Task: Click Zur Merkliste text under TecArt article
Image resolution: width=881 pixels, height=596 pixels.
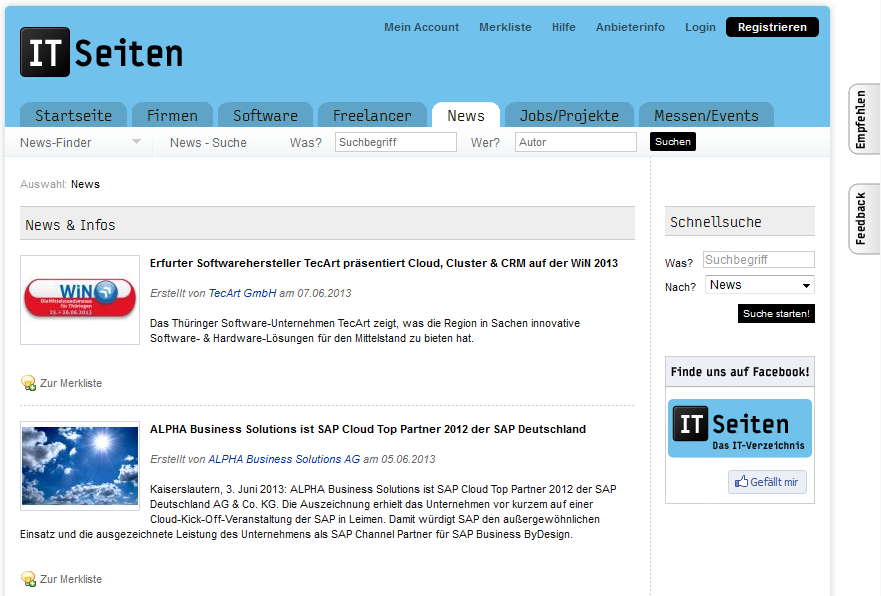Action: tap(71, 383)
